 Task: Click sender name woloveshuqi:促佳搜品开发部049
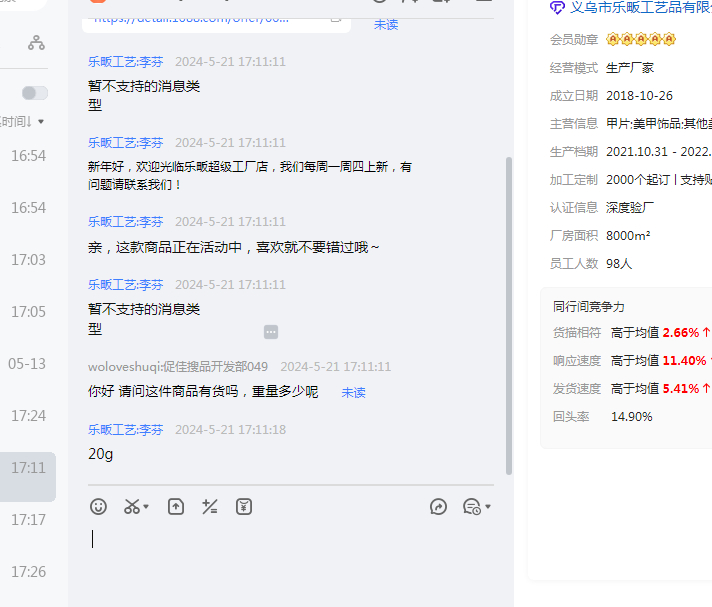click(178, 367)
